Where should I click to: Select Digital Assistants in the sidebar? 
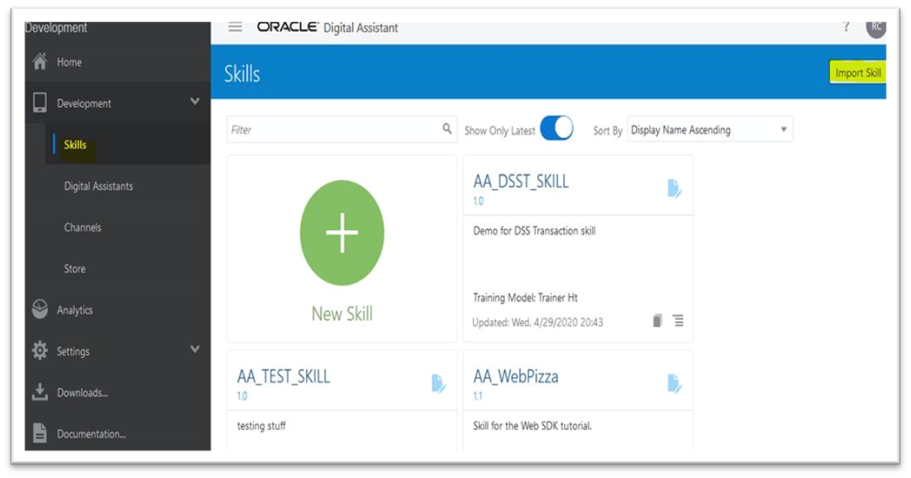pyautogui.click(x=98, y=186)
